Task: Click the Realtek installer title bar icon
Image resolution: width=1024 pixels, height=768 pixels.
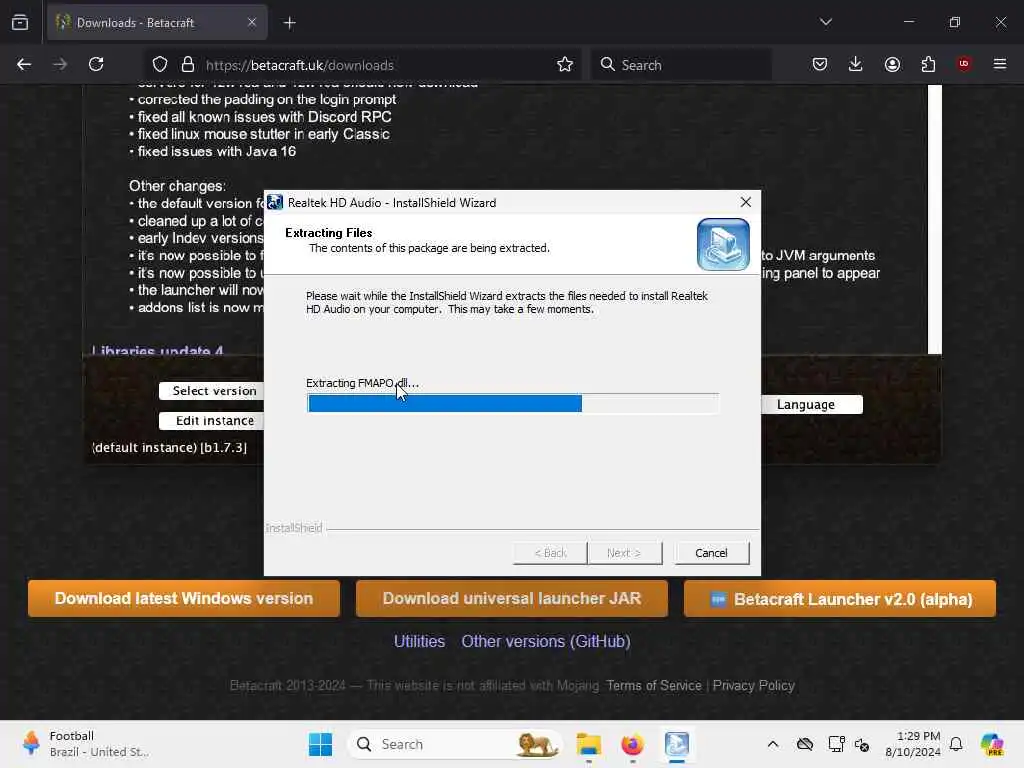Action: tap(275, 202)
